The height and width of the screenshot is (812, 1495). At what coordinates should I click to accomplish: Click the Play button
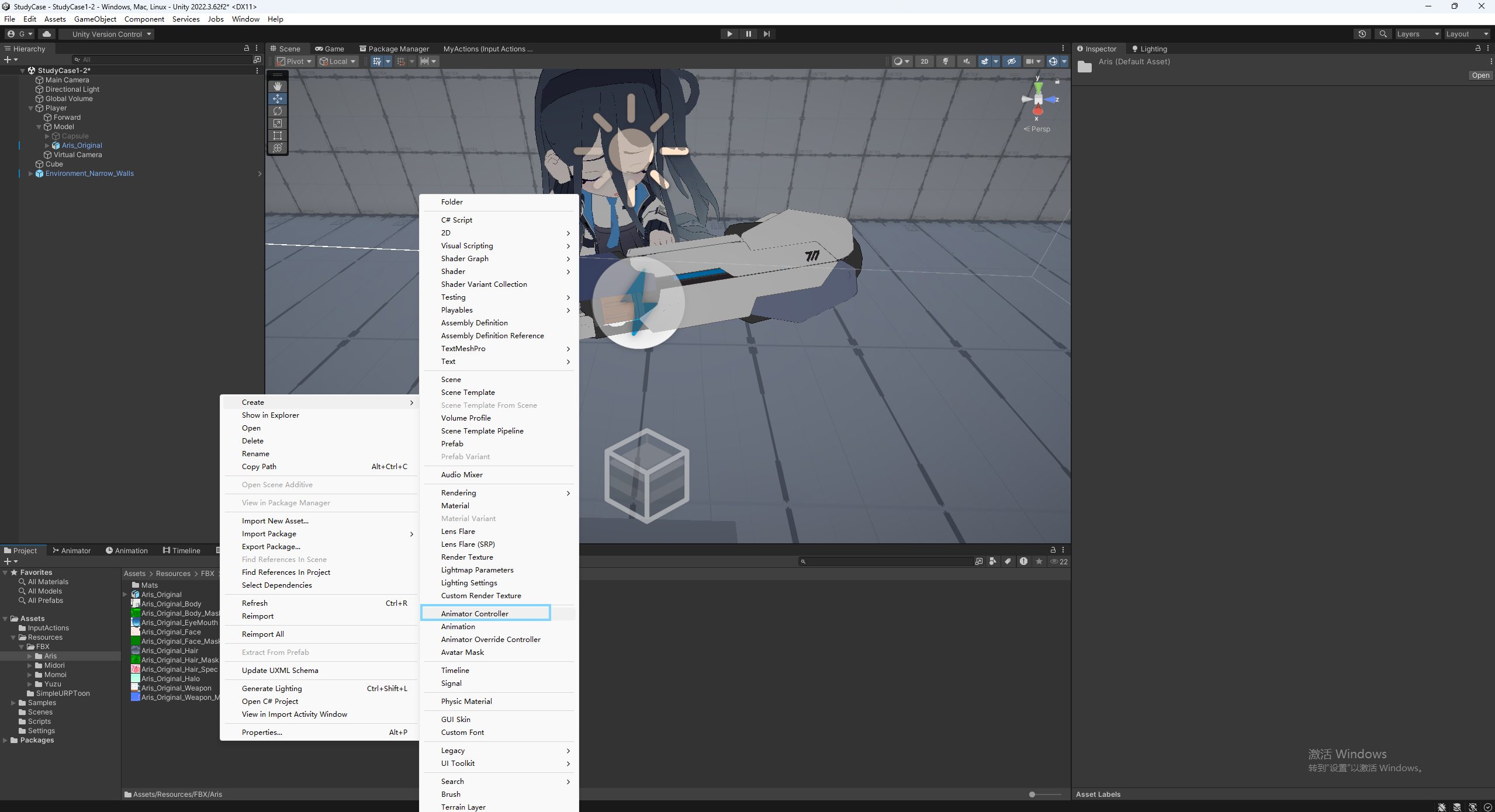coord(729,34)
